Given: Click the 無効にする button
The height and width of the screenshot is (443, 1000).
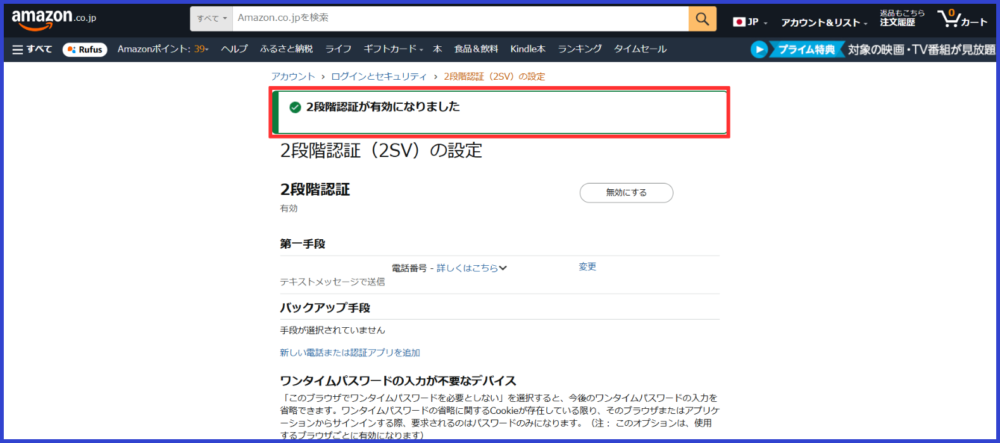Looking at the screenshot, I should (x=626, y=192).
